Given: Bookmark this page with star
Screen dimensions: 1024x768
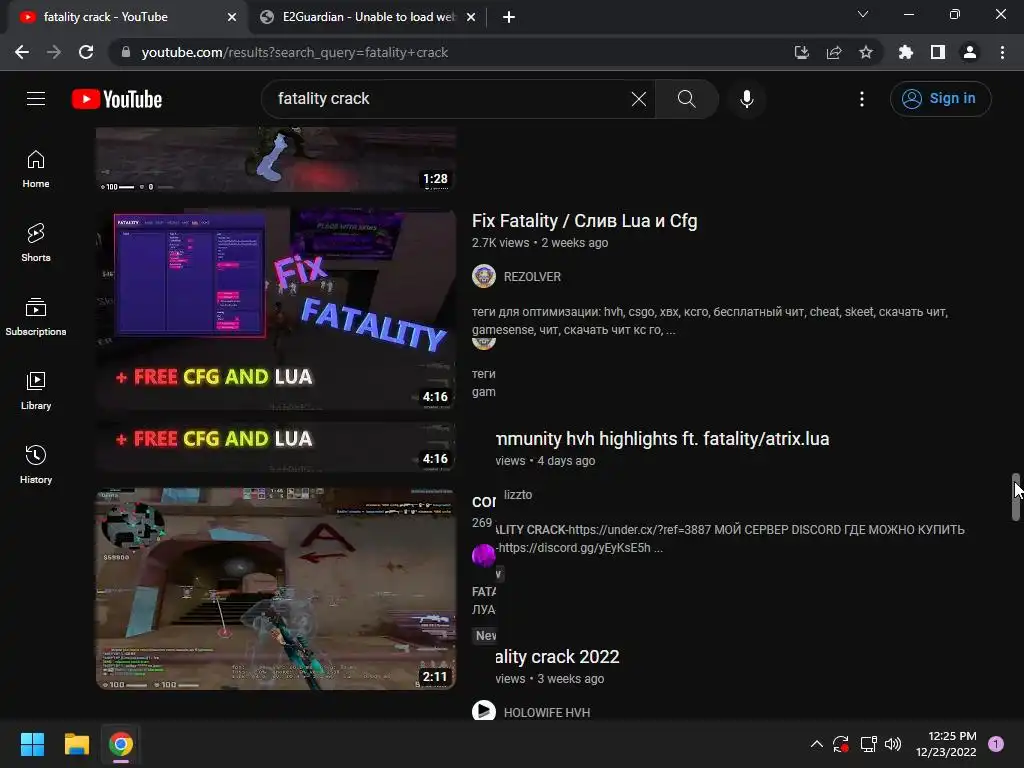Looking at the screenshot, I should tap(866, 52).
